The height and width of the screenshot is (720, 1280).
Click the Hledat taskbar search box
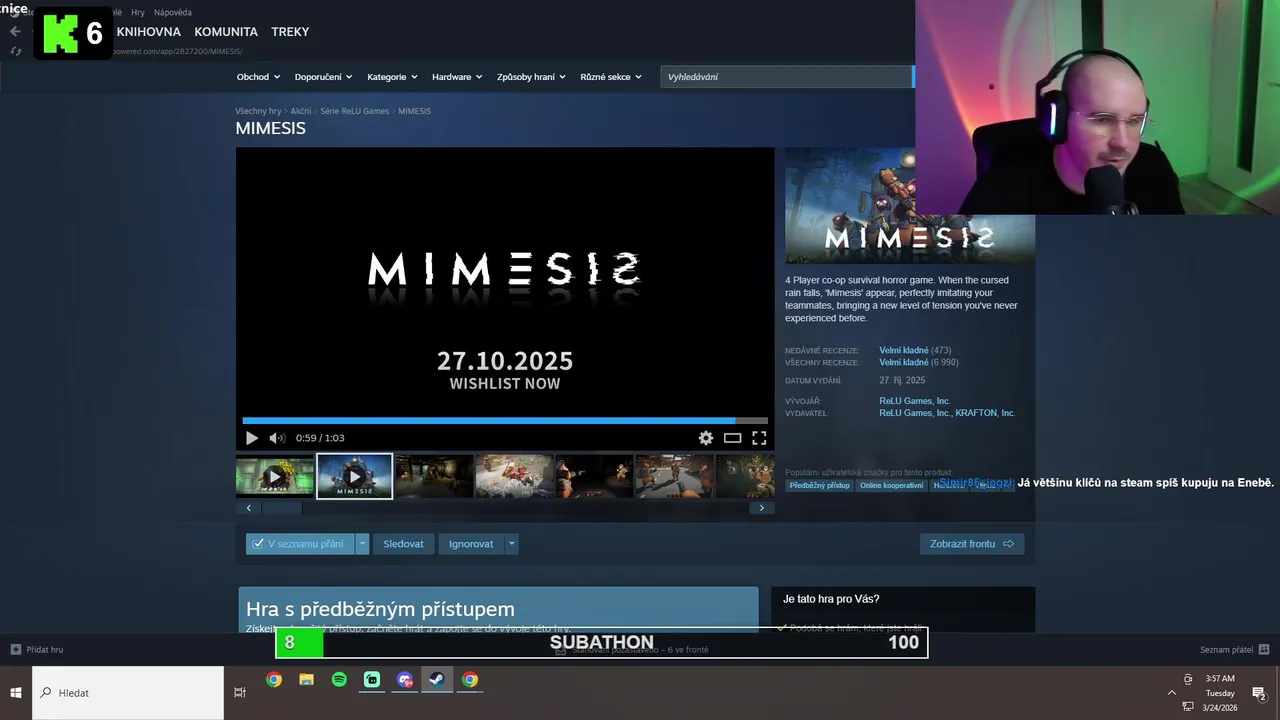128,693
